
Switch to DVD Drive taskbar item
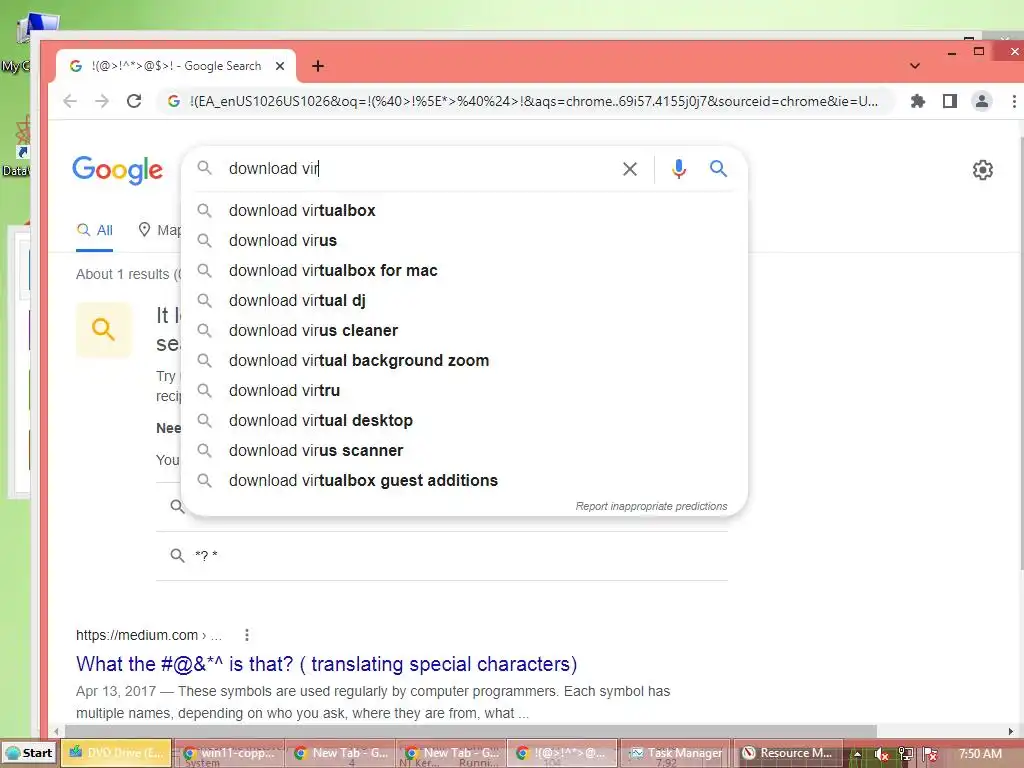[116, 753]
